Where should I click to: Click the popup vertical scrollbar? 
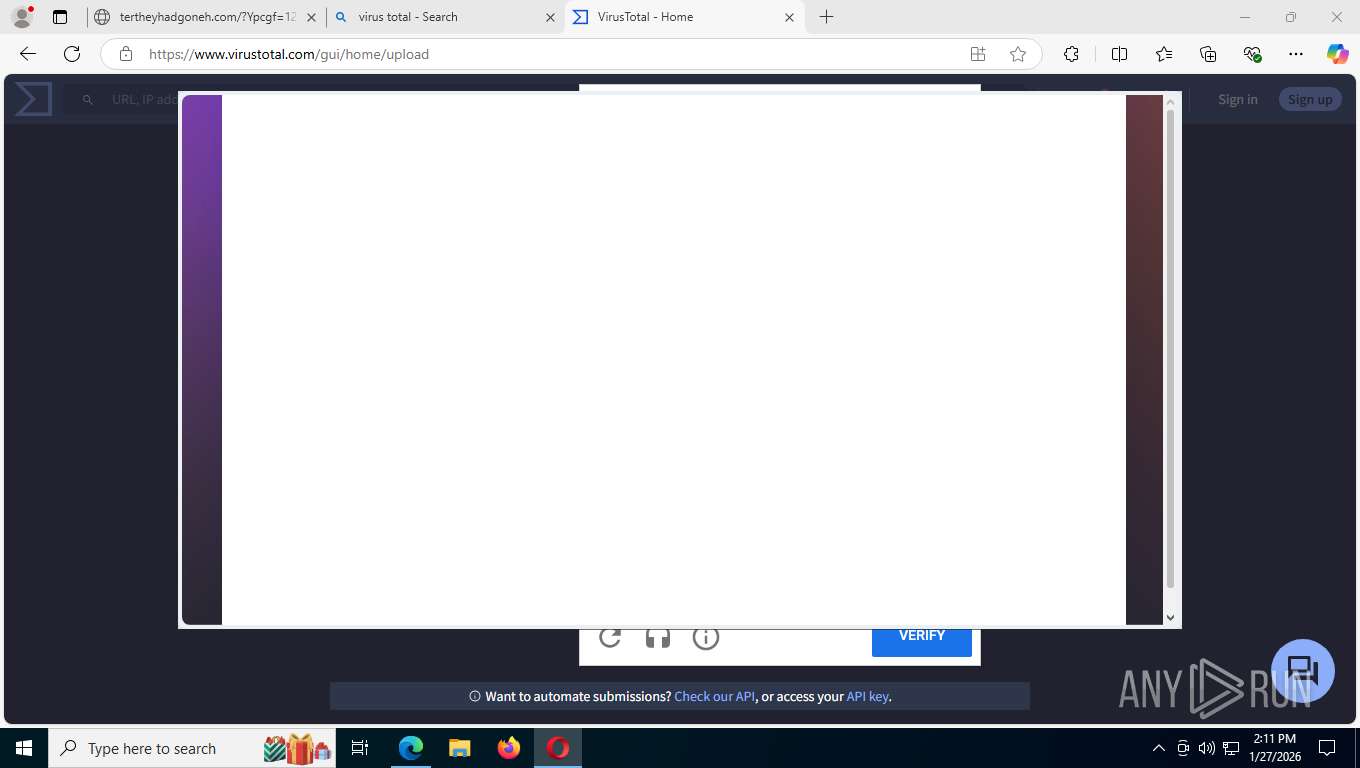(1171, 350)
